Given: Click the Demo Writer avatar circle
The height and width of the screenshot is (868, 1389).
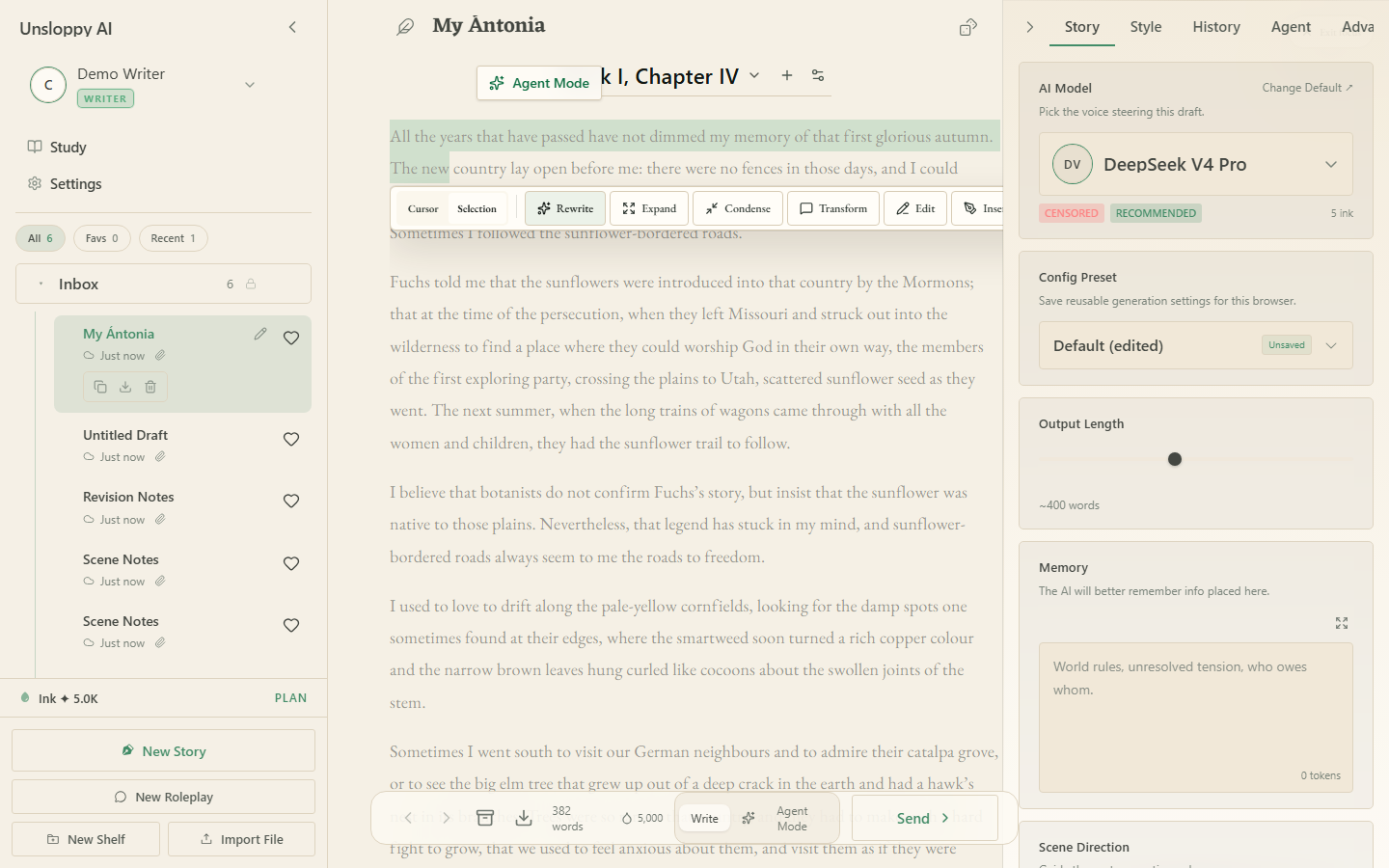Looking at the screenshot, I should click(x=48, y=85).
